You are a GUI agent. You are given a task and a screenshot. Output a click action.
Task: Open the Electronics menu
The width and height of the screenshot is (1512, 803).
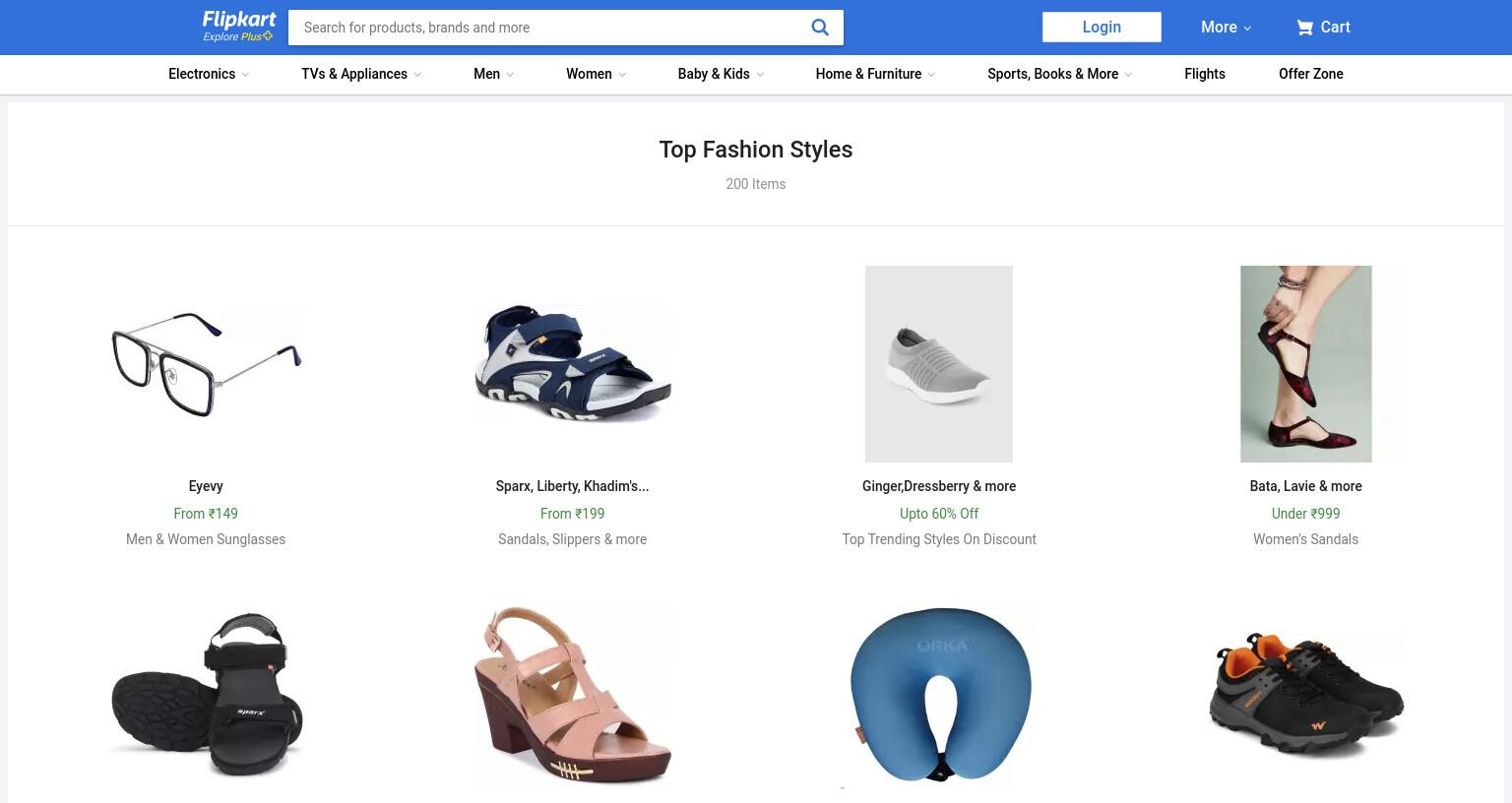click(202, 74)
